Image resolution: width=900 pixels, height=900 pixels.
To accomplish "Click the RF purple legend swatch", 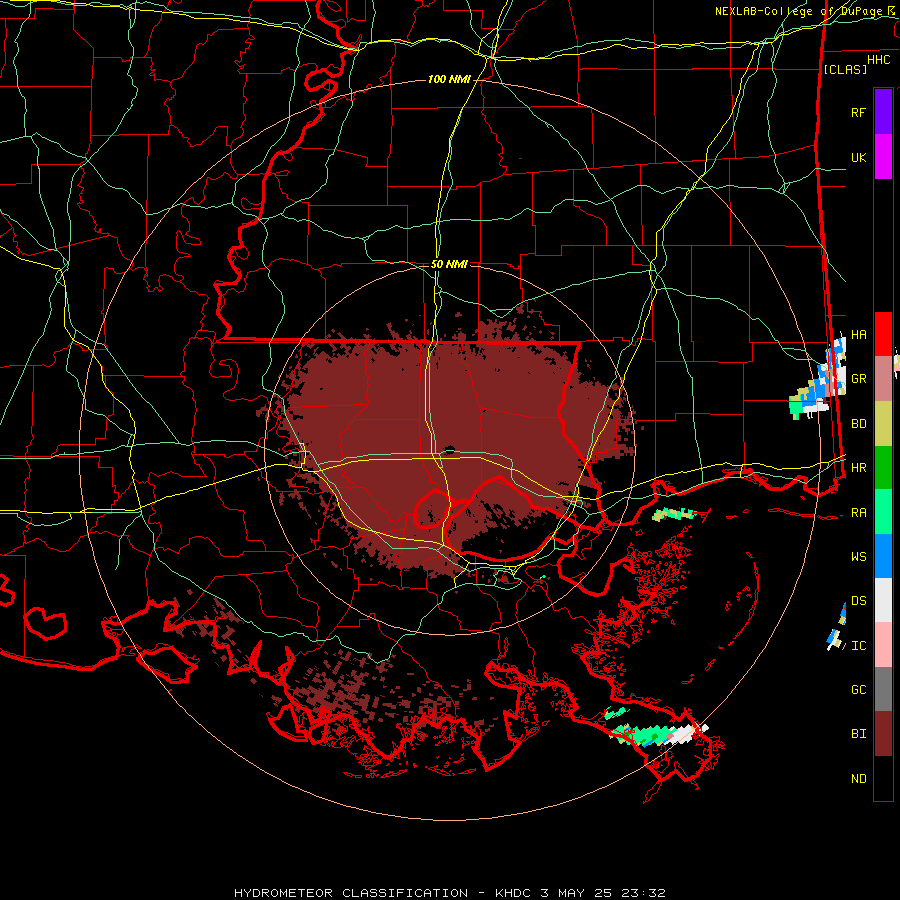I will [x=883, y=112].
